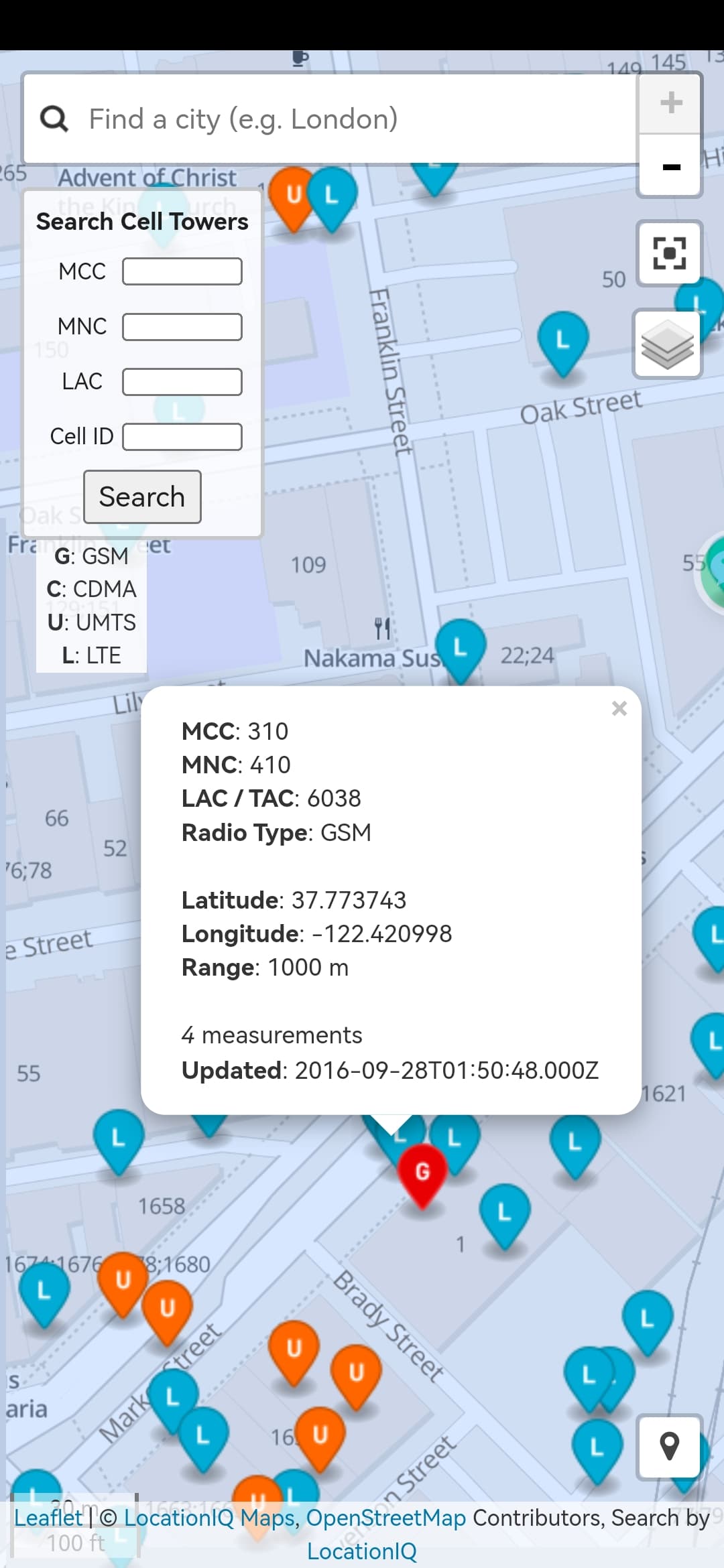Tap the '4 measurements' text

click(272, 1035)
